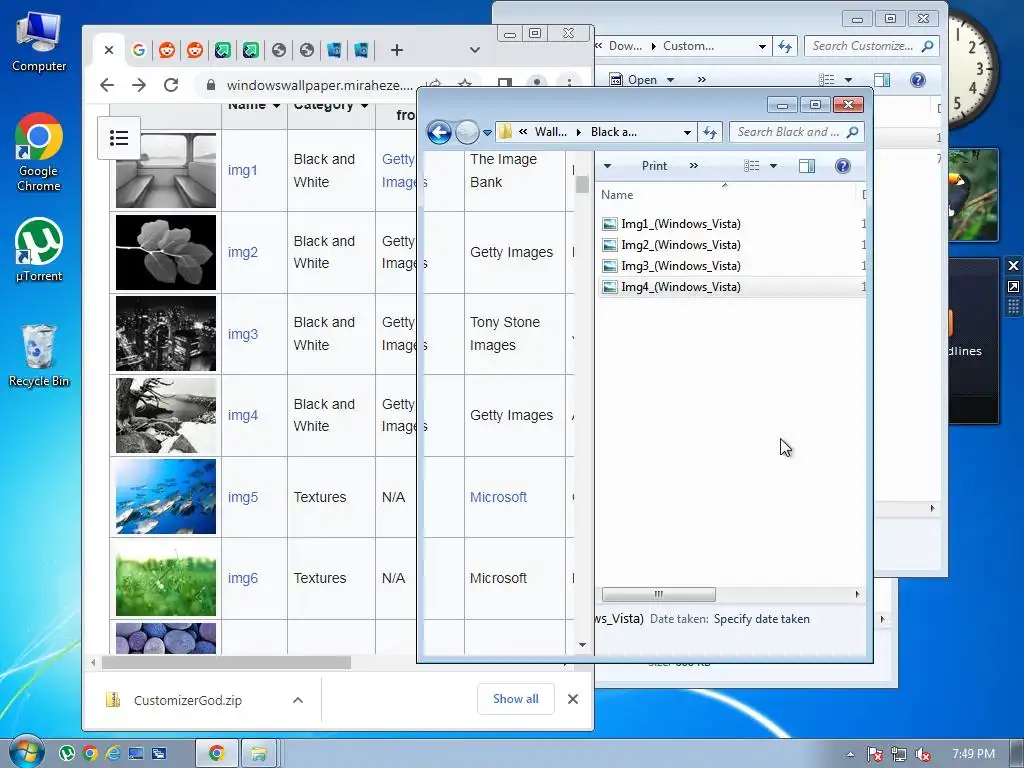
Task: Click the Windows Start orb
Action: (x=25, y=752)
